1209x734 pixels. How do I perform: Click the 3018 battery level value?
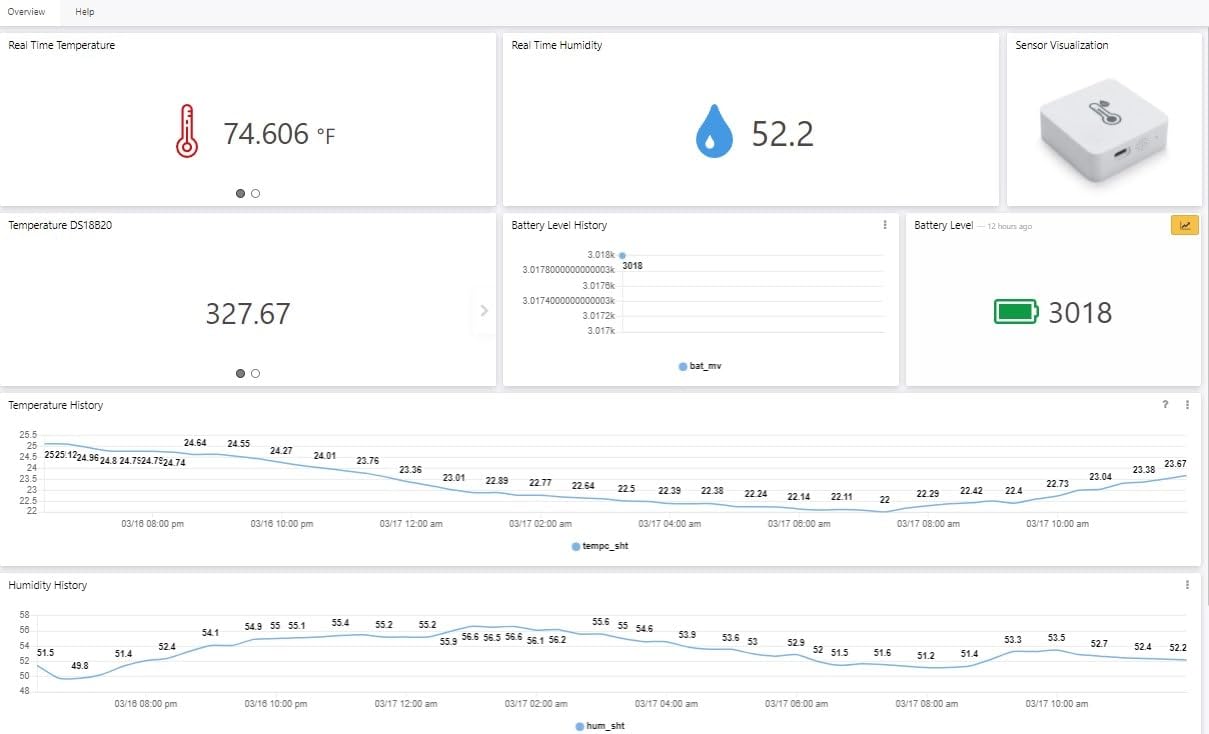(x=1080, y=313)
